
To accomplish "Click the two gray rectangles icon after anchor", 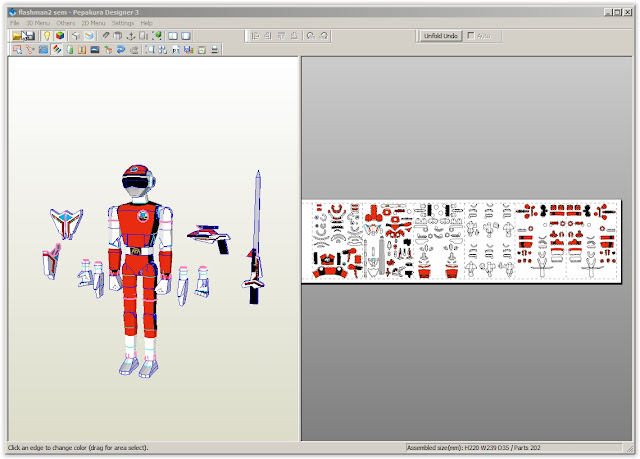I will point(144,36).
